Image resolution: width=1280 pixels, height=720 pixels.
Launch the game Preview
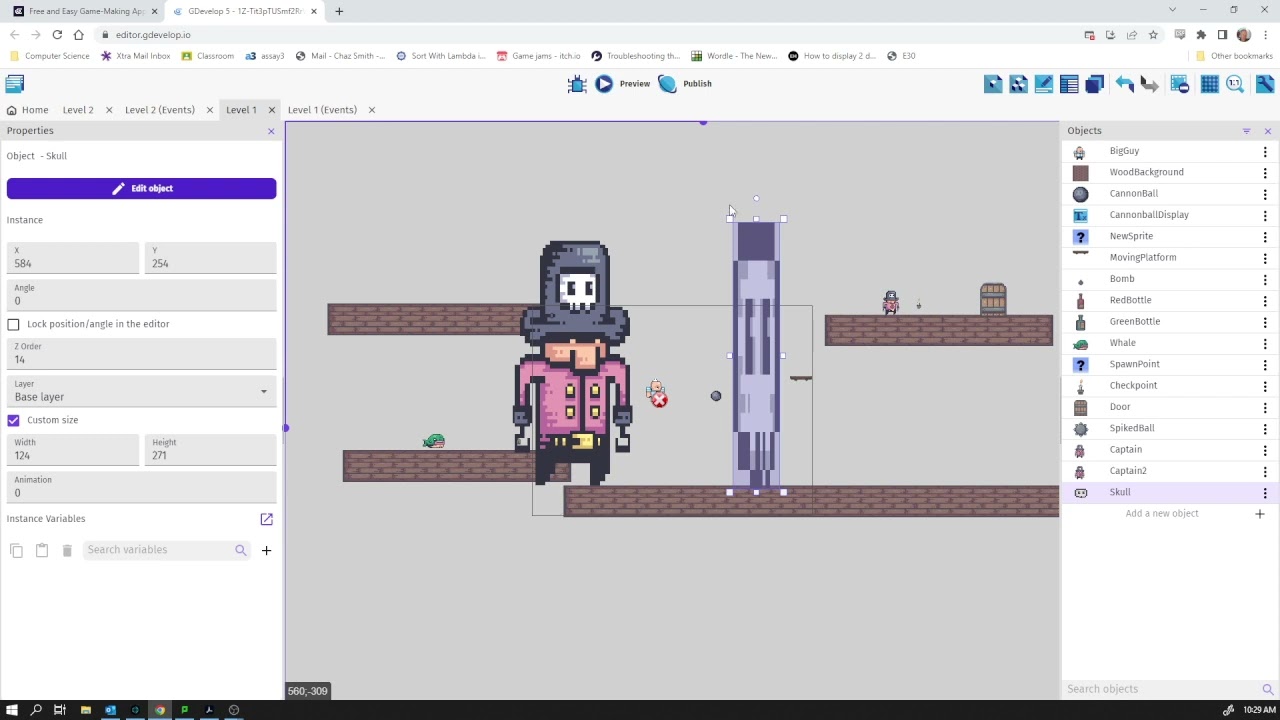click(x=622, y=84)
